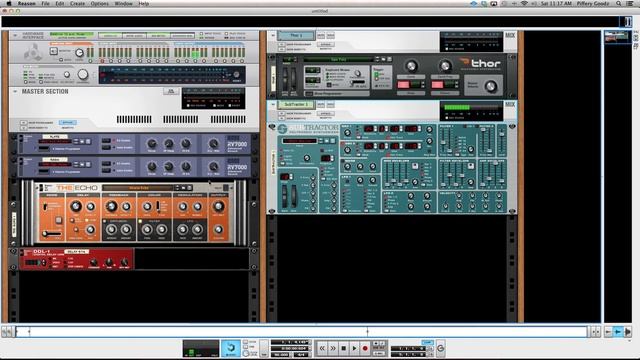Click The Echo browse patch icon
The width and height of the screenshot is (640, 360).
[x=184, y=188]
